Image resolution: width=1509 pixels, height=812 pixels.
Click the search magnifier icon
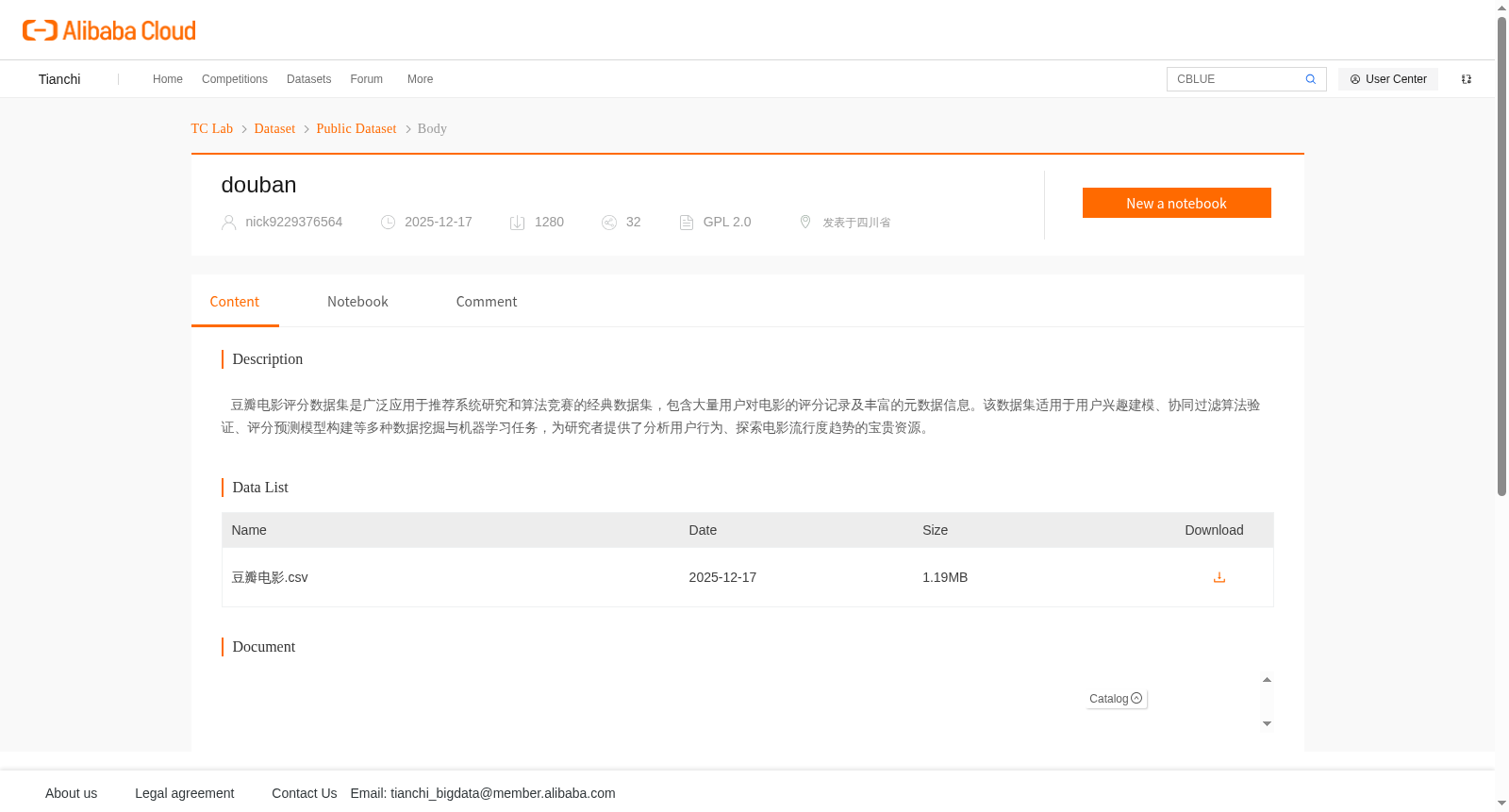[x=1310, y=79]
